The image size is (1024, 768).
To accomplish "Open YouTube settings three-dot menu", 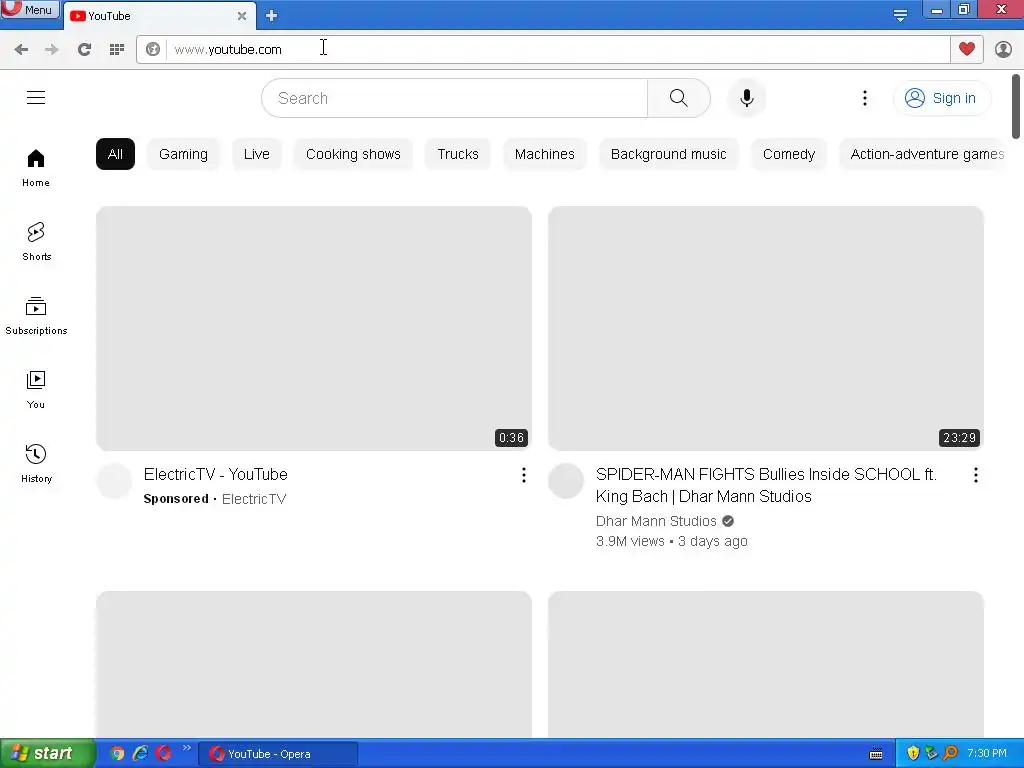I will 865,98.
